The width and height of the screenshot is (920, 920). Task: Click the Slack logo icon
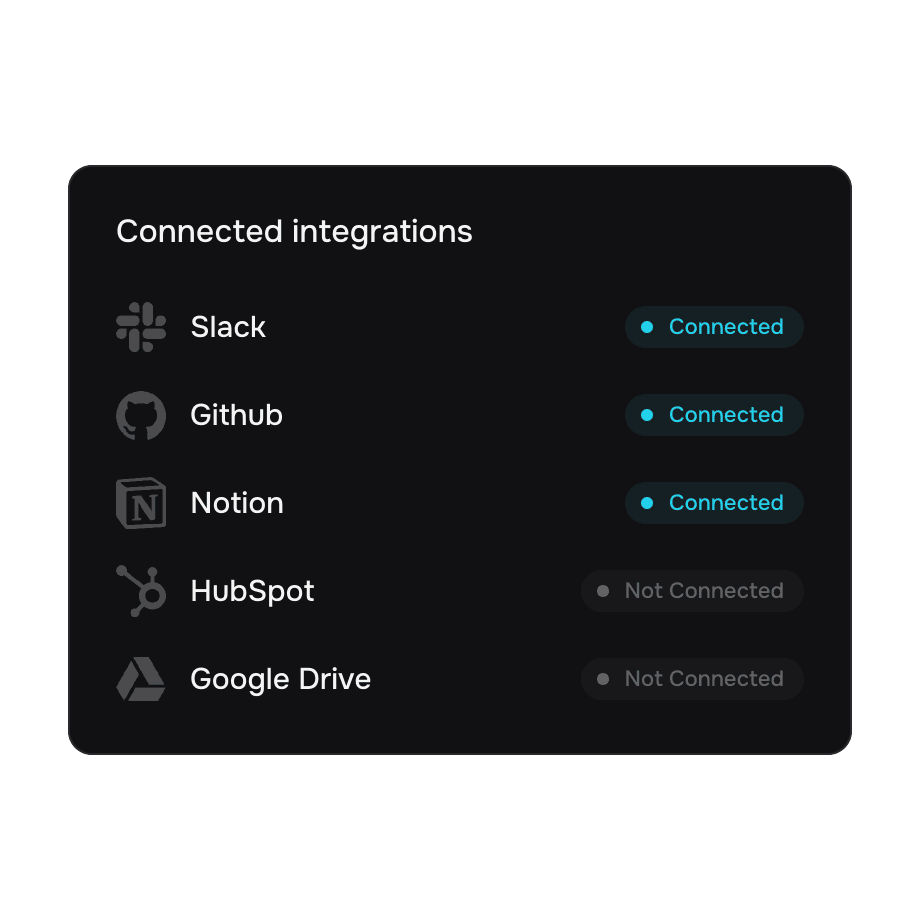(x=141, y=327)
